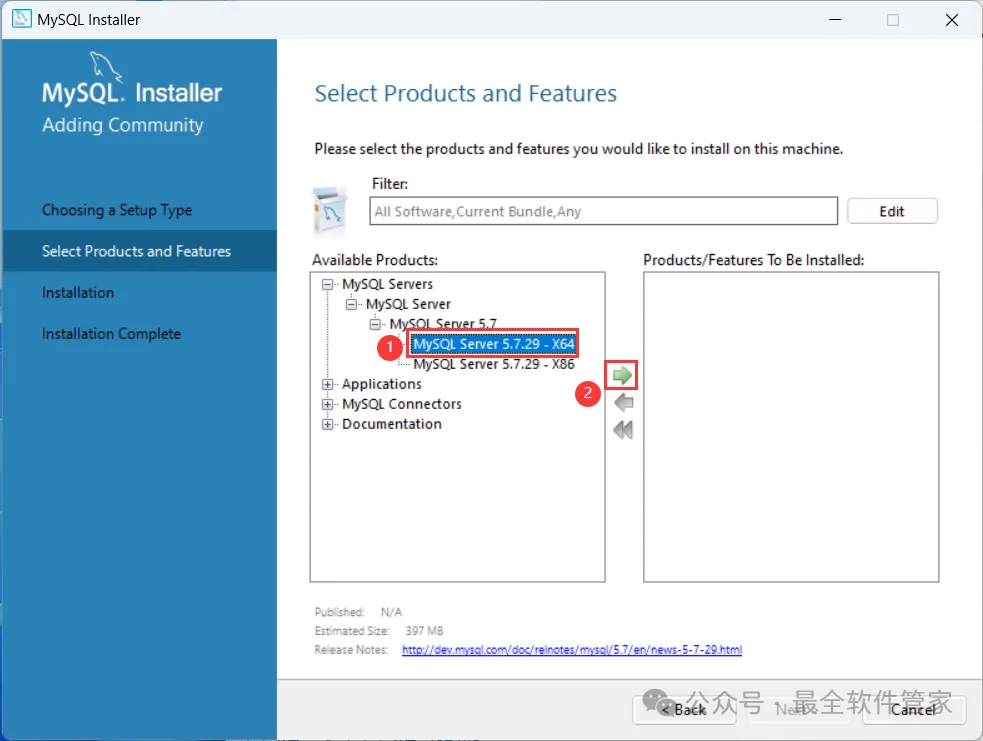983x741 pixels.
Task: Click the Filter text field
Action: pos(603,211)
